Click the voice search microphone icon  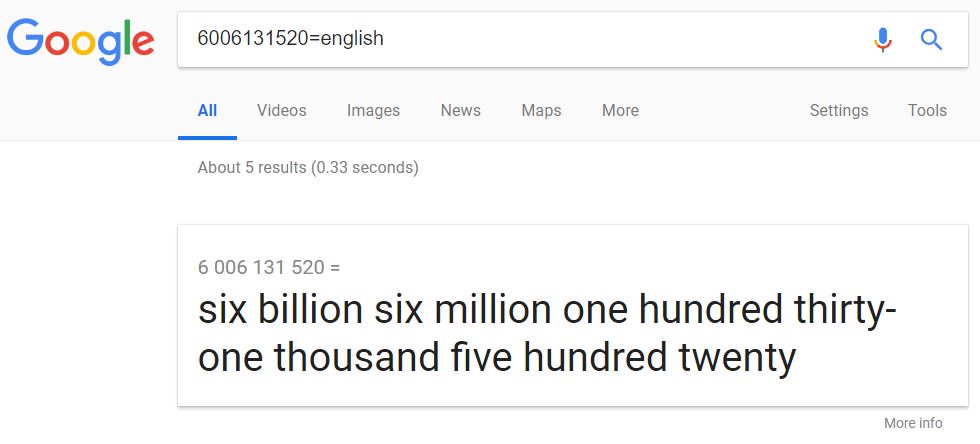[882, 40]
